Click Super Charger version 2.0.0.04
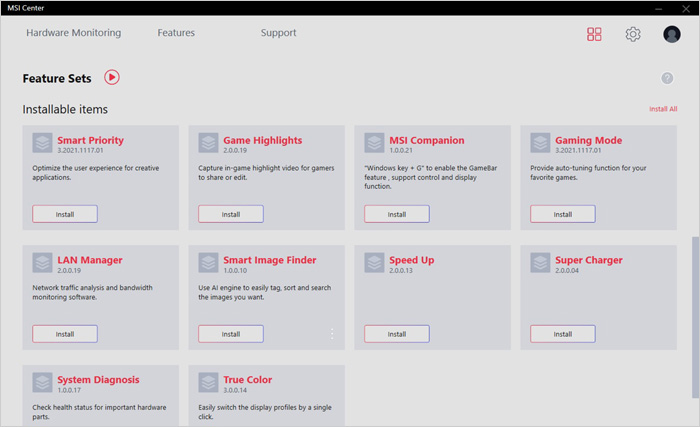 coord(567,270)
